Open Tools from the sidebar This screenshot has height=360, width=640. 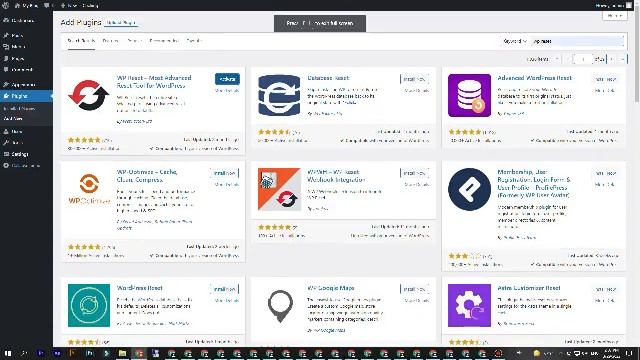coord(13,143)
